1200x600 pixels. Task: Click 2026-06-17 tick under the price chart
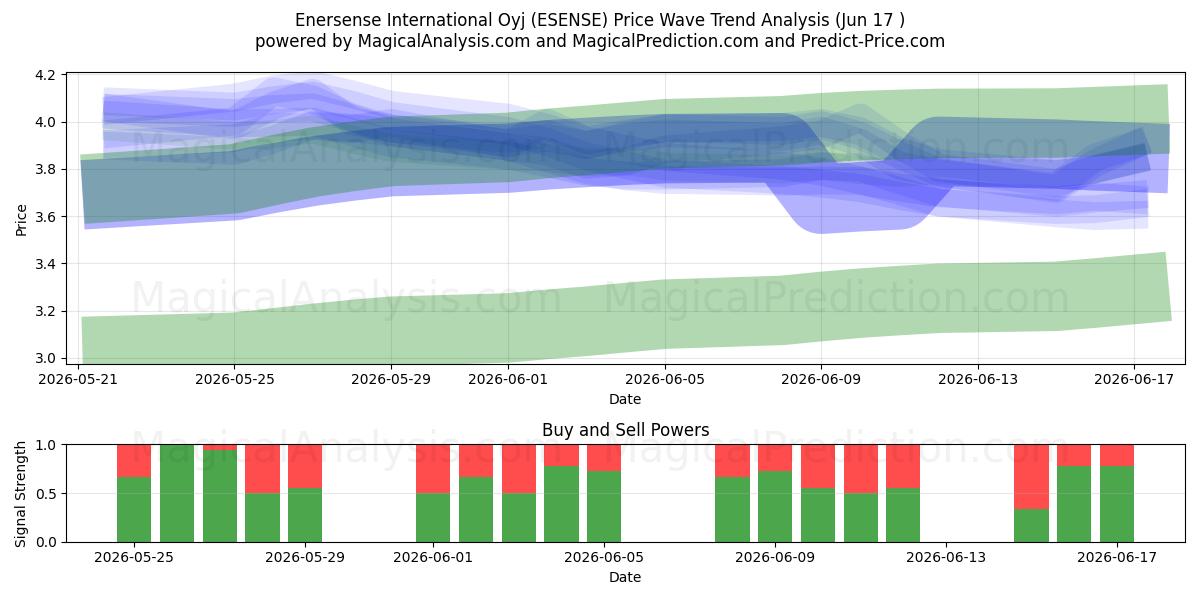pyautogui.click(x=1133, y=380)
